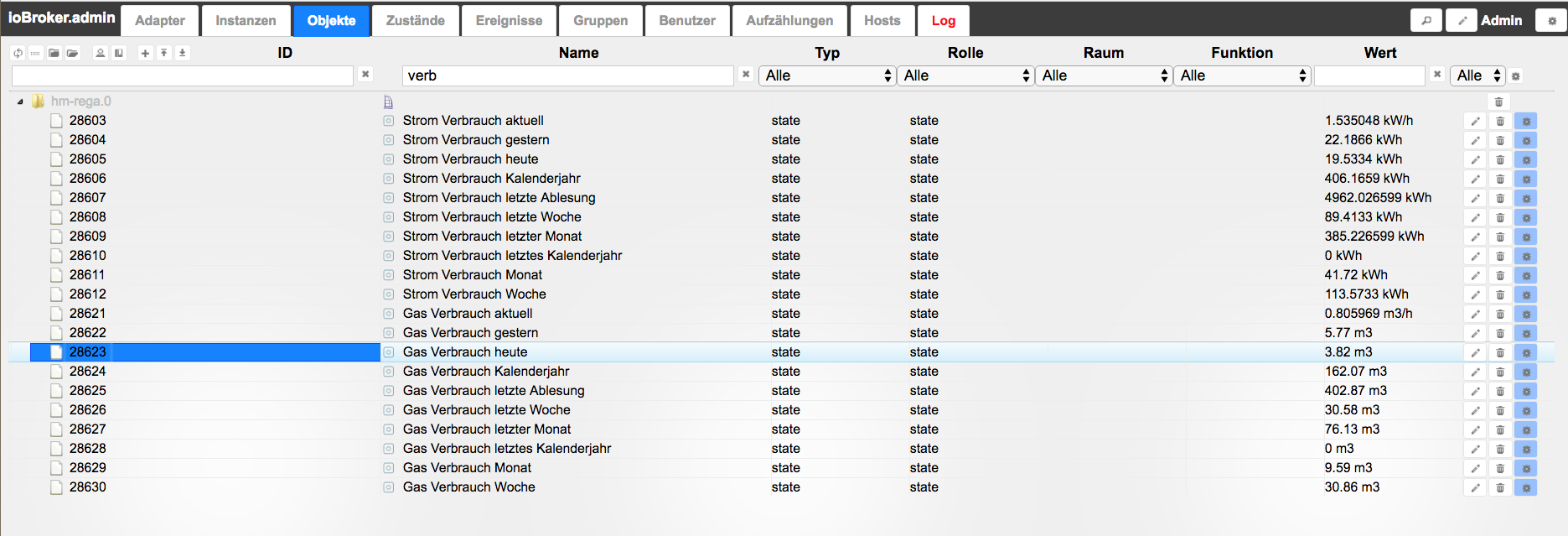Open the Ereignisse tab
Screen dimensions: 1568x536
(509, 20)
